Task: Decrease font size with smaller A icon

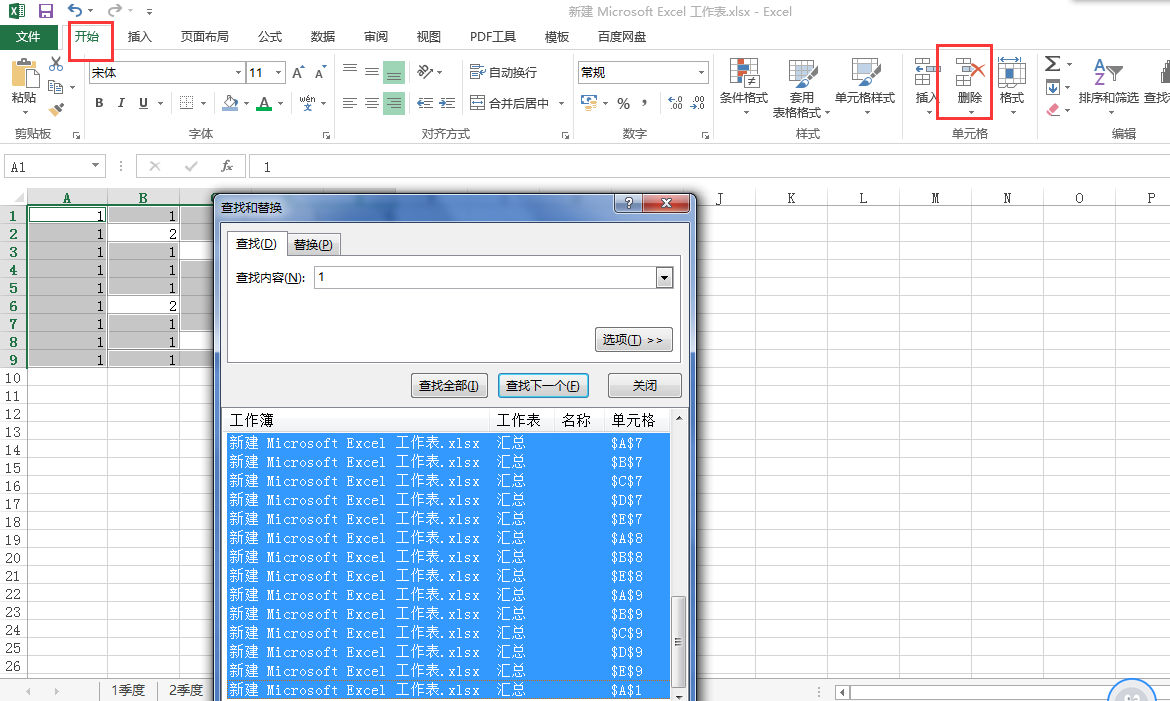Action: [x=320, y=72]
